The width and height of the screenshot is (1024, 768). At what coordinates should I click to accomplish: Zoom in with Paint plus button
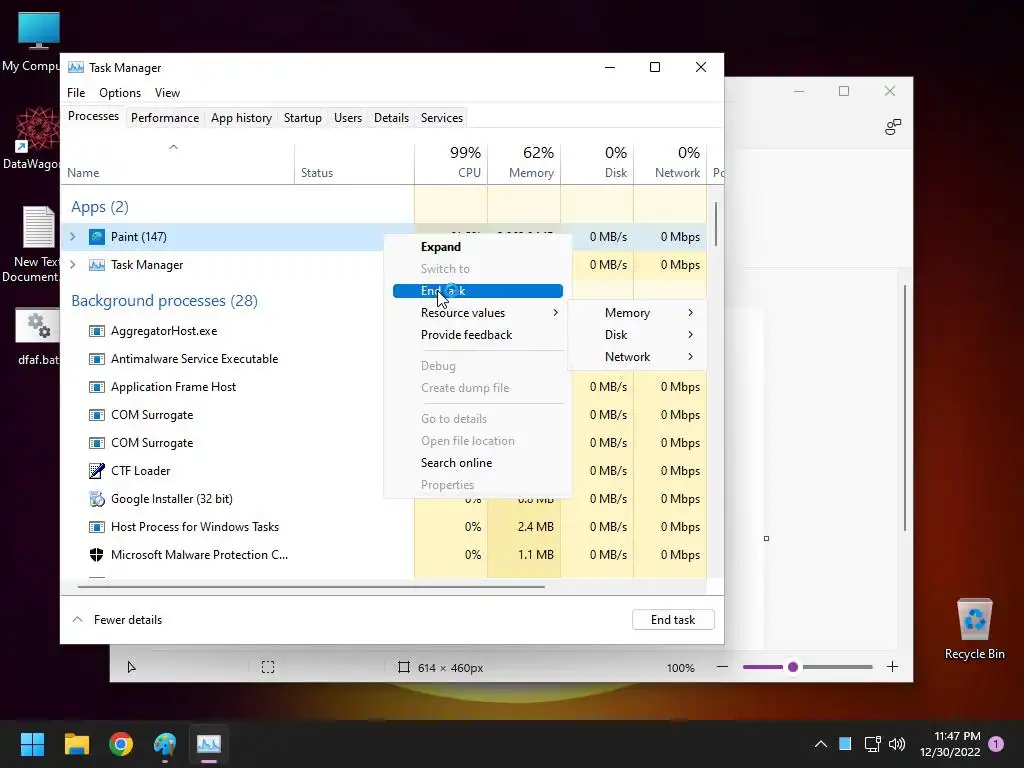click(x=892, y=667)
